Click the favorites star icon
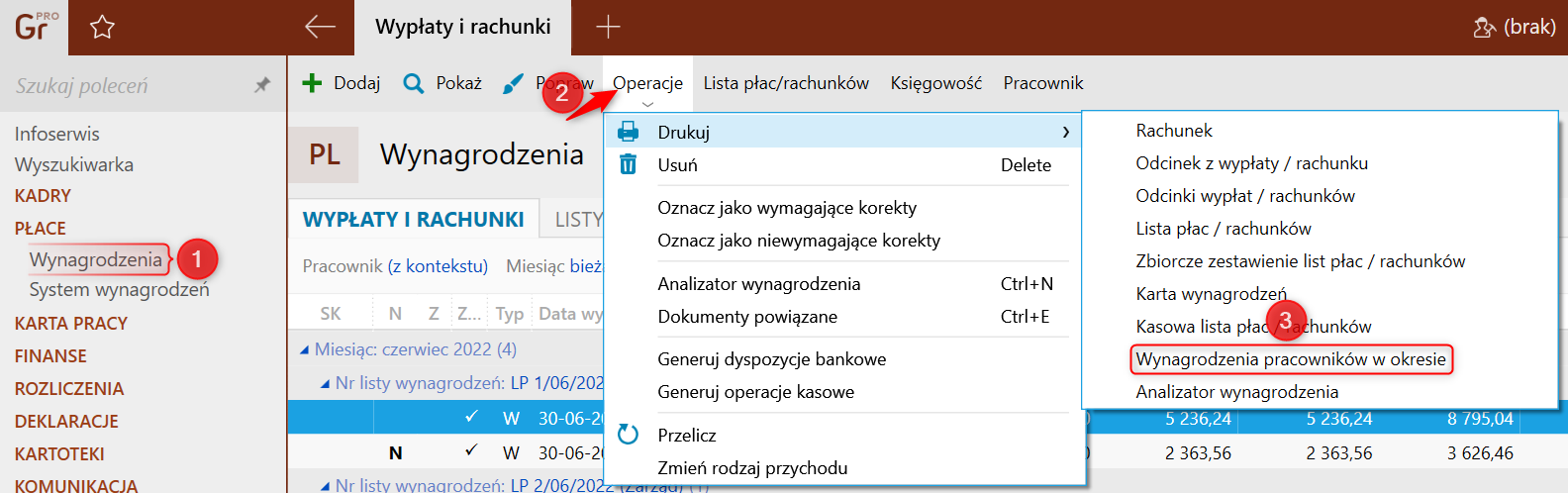 102,27
